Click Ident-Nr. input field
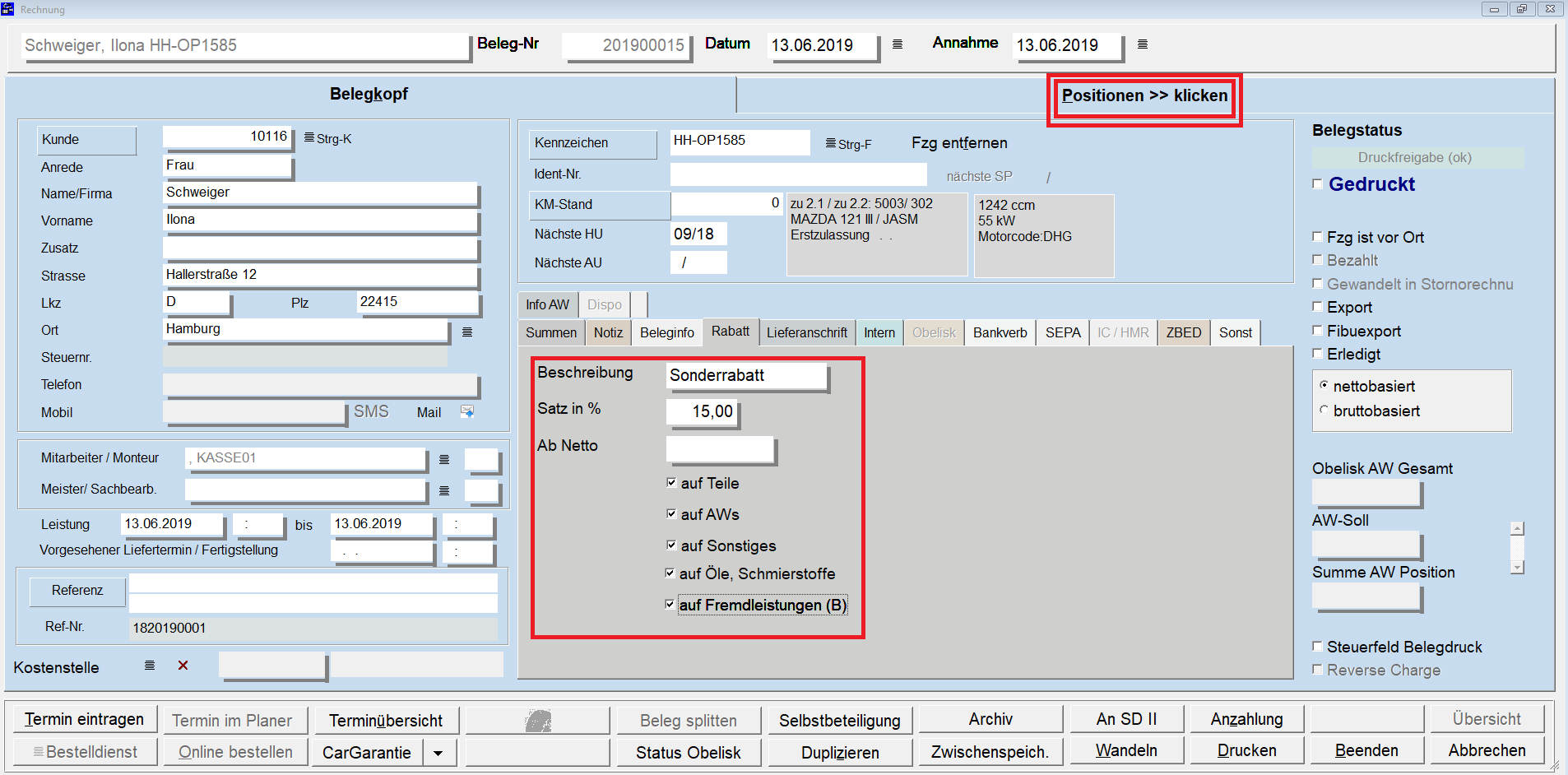The height and width of the screenshot is (775, 1568). pyautogui.click(x=798, y=174)
